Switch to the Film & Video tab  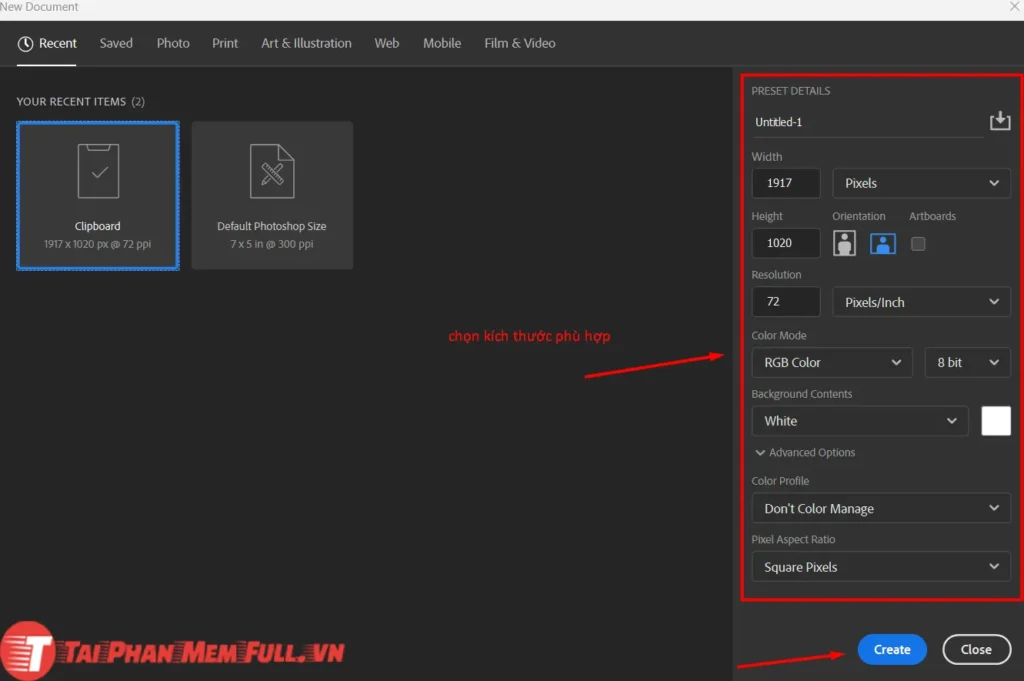click(x=519, y=43)
